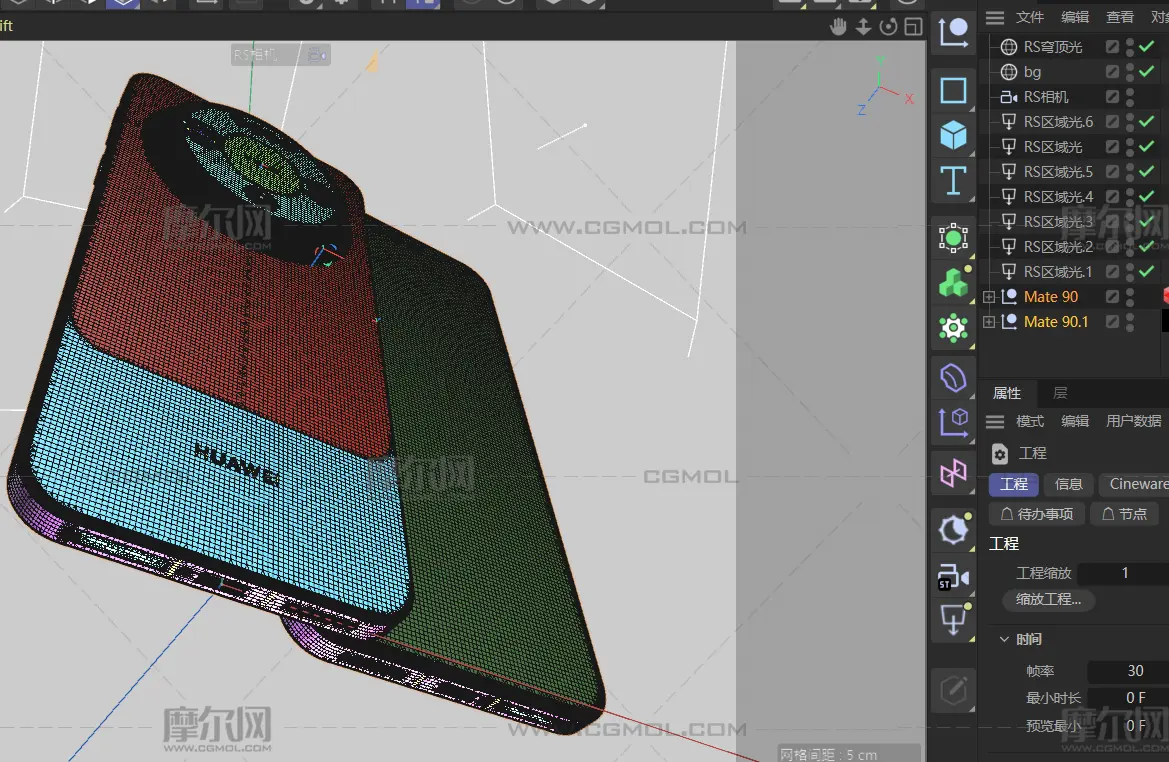The width and height of the screenshot is (1169, 762).
Task: Open the 查看 menu in Object Manager
Action: click(x=1120, y=17)
